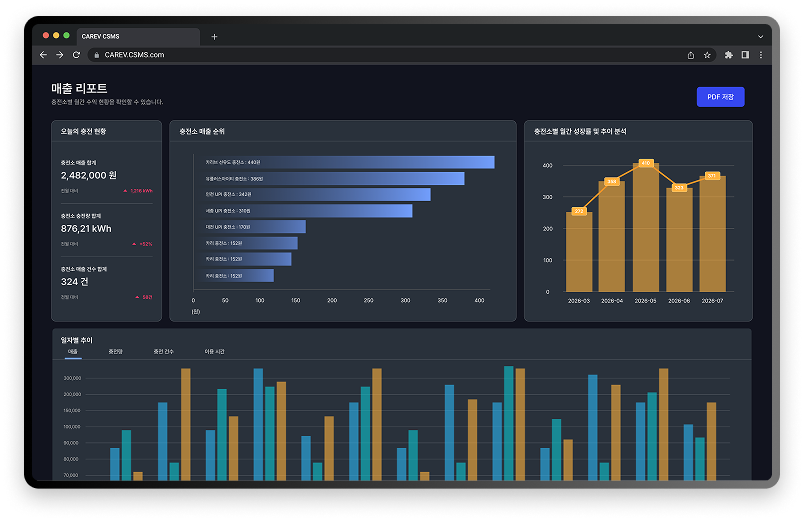Click the 300 tick on the monthly chart axis
804x521 pixels.
[x=548, y=197]
